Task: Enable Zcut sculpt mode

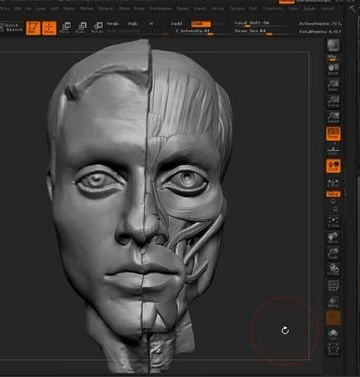Action: click(219, 24)
